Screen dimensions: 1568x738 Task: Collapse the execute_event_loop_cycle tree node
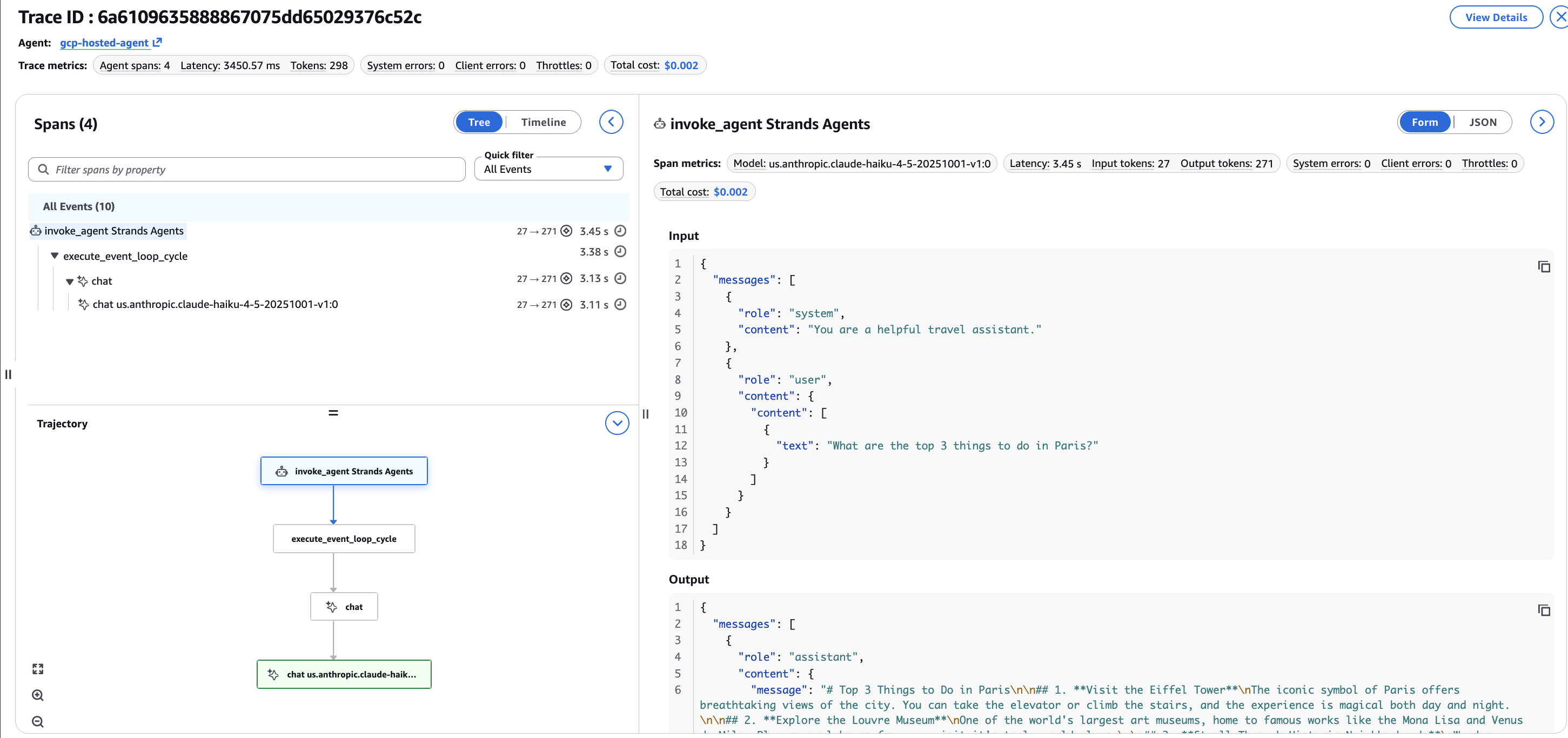tap(55, 256)
